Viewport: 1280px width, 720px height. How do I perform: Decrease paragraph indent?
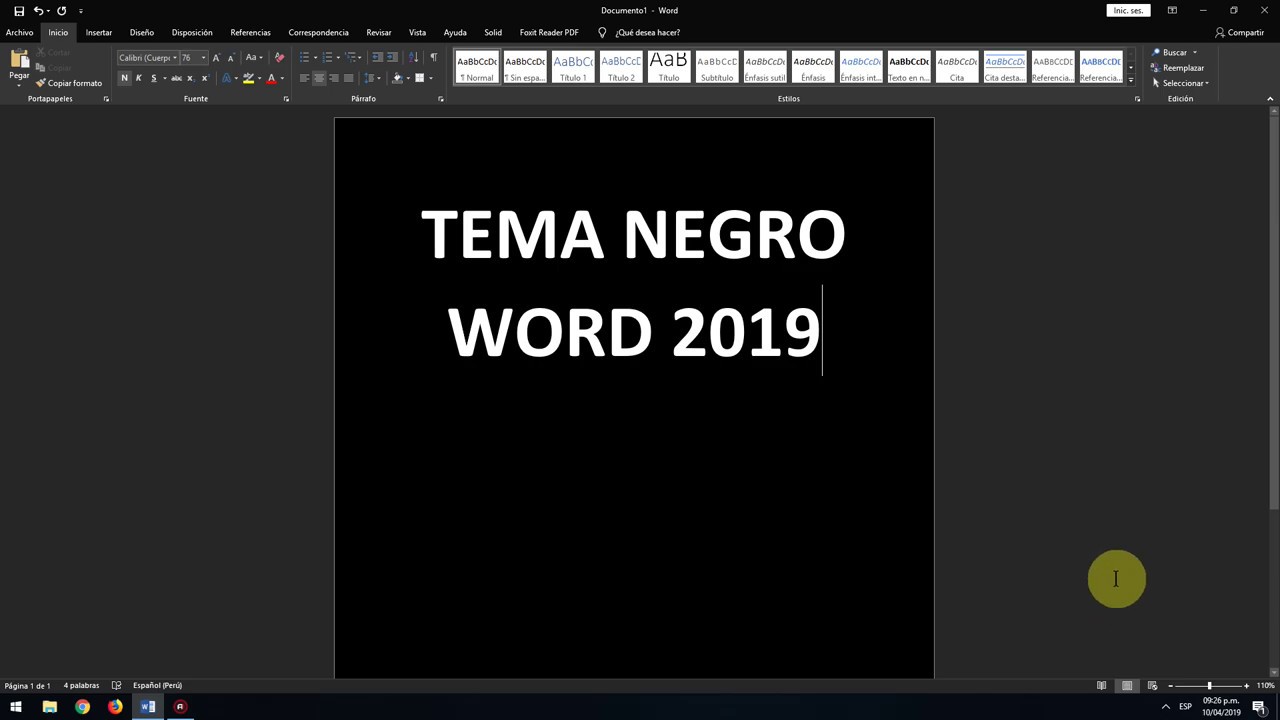click(x=377, y=57)
